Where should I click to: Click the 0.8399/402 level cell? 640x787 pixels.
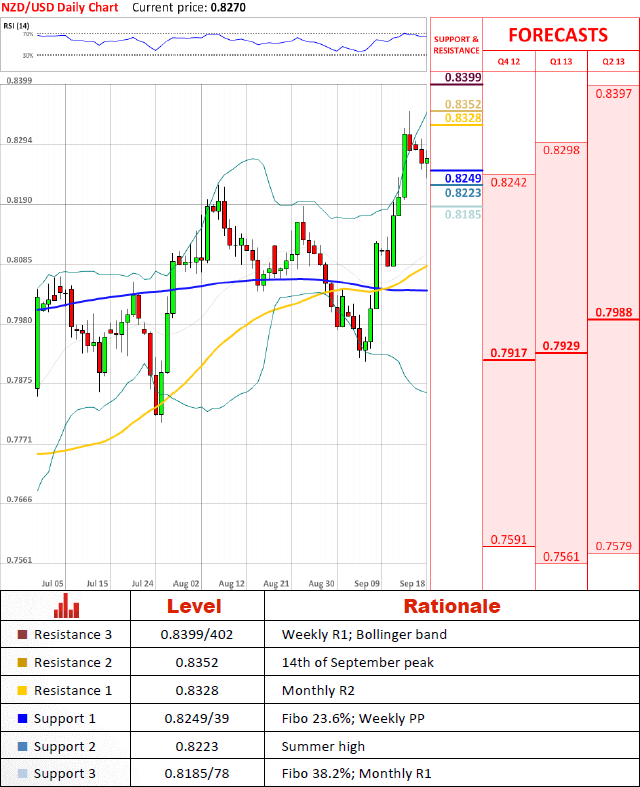(197, 634)
